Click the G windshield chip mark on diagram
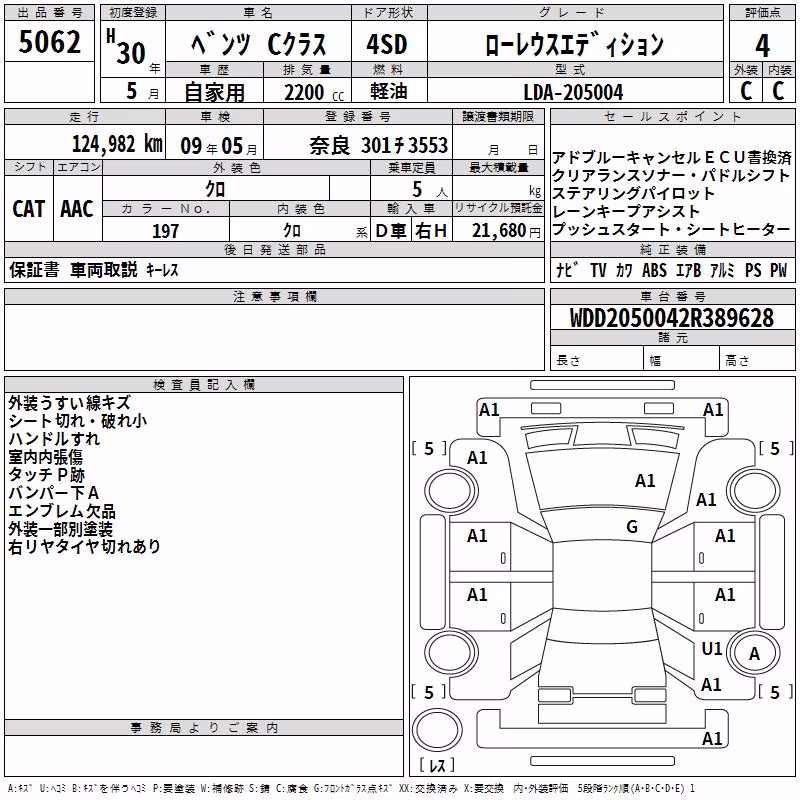 [632, 527]
